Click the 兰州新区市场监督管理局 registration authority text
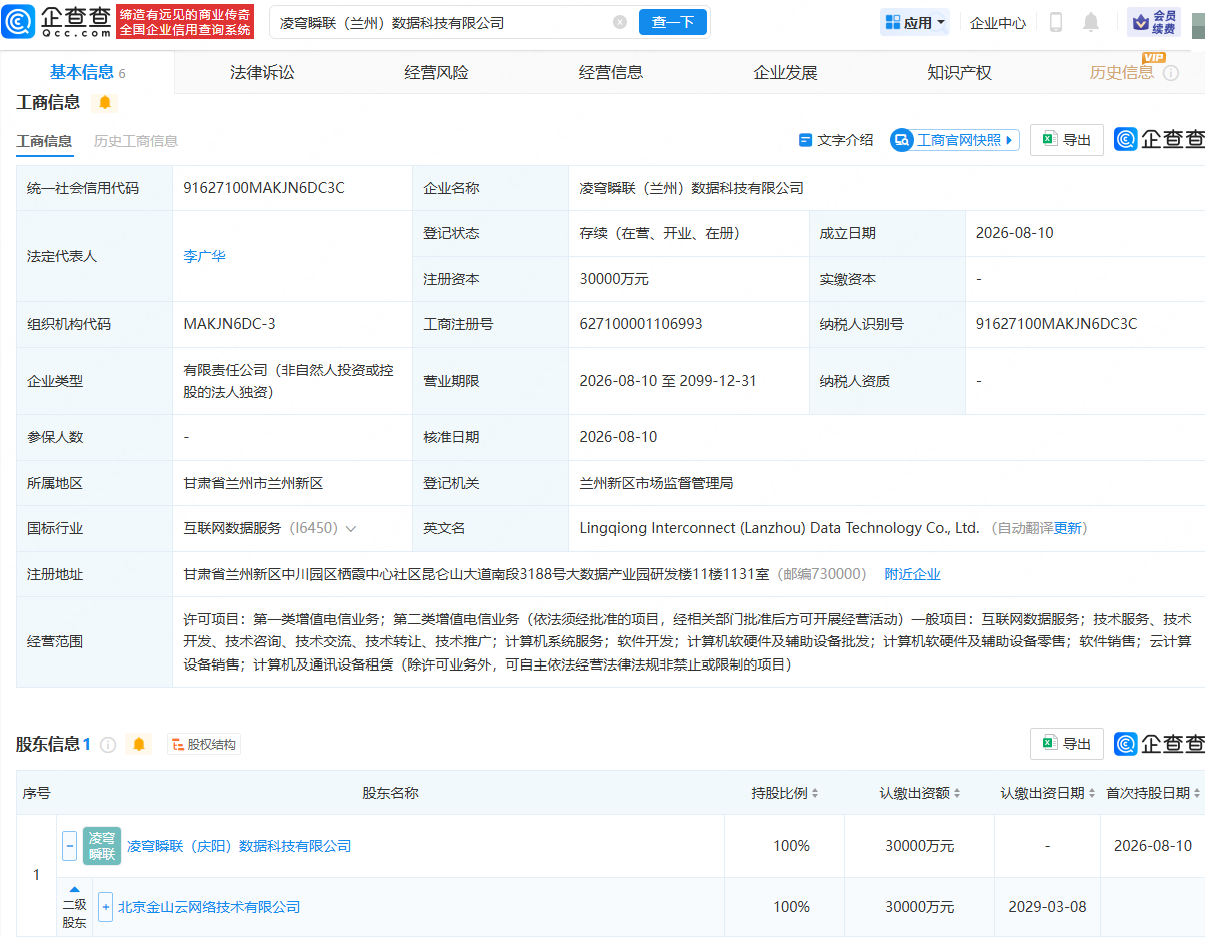1205x937 pixels. 656,483
